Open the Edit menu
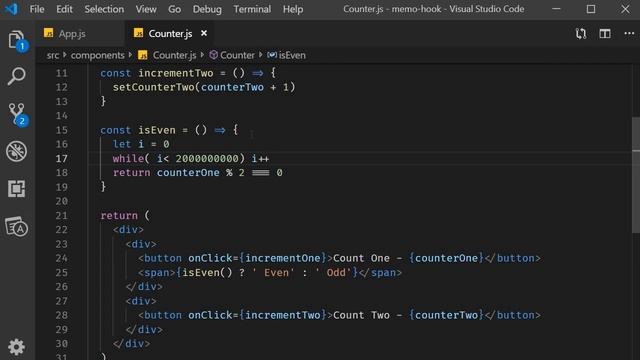Screen dimensions: 640x360 click(x=64, y=9)
